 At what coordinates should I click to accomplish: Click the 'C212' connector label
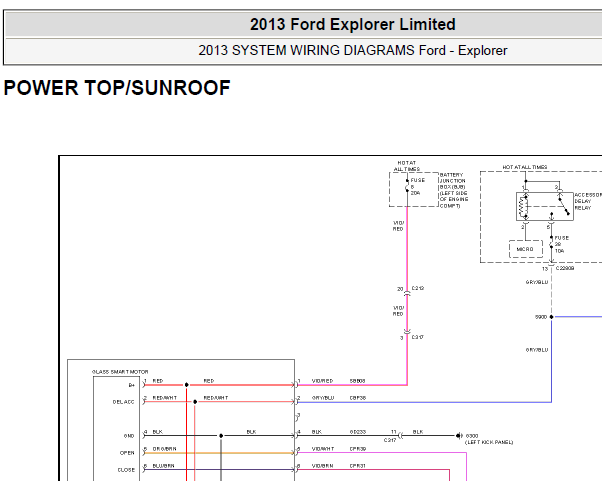click(418, 288)
